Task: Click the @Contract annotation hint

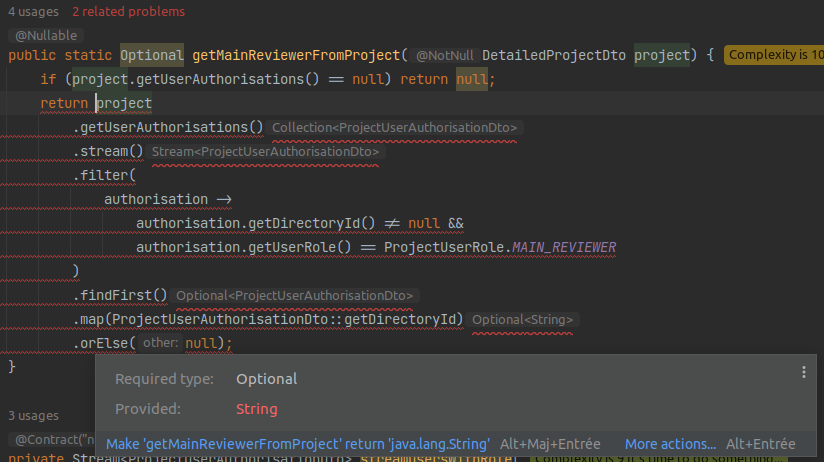Action: pos(52,439)
